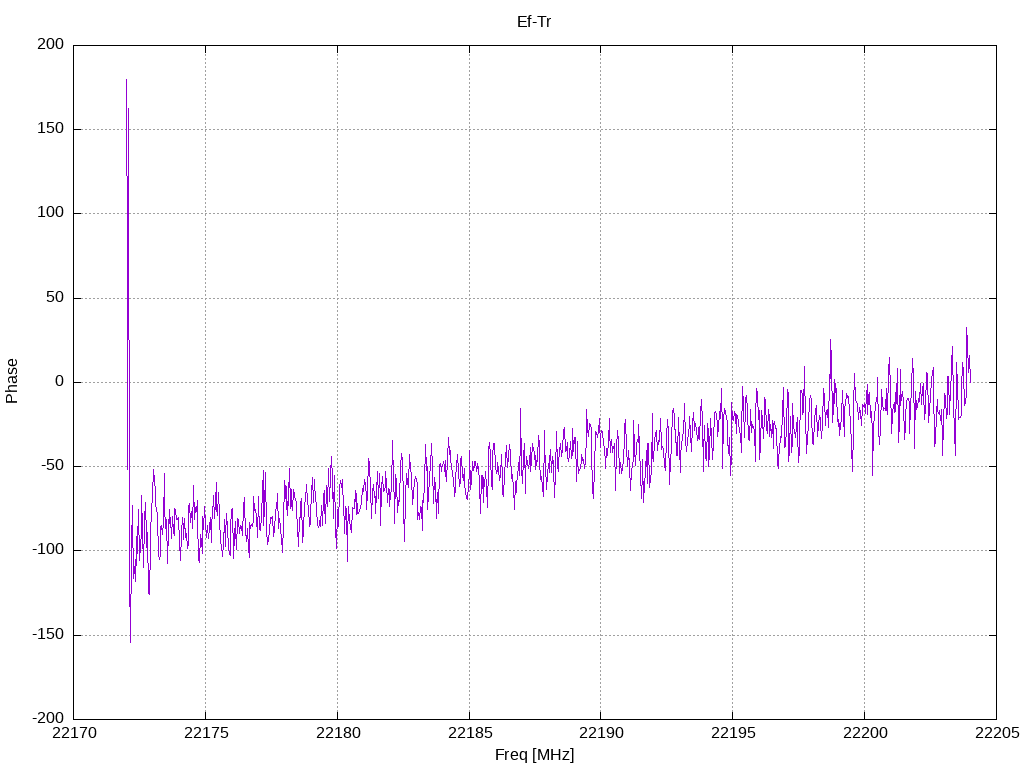Click the -200 y-axis tick label
1024x768 pixels.
[x=48, y=719]
